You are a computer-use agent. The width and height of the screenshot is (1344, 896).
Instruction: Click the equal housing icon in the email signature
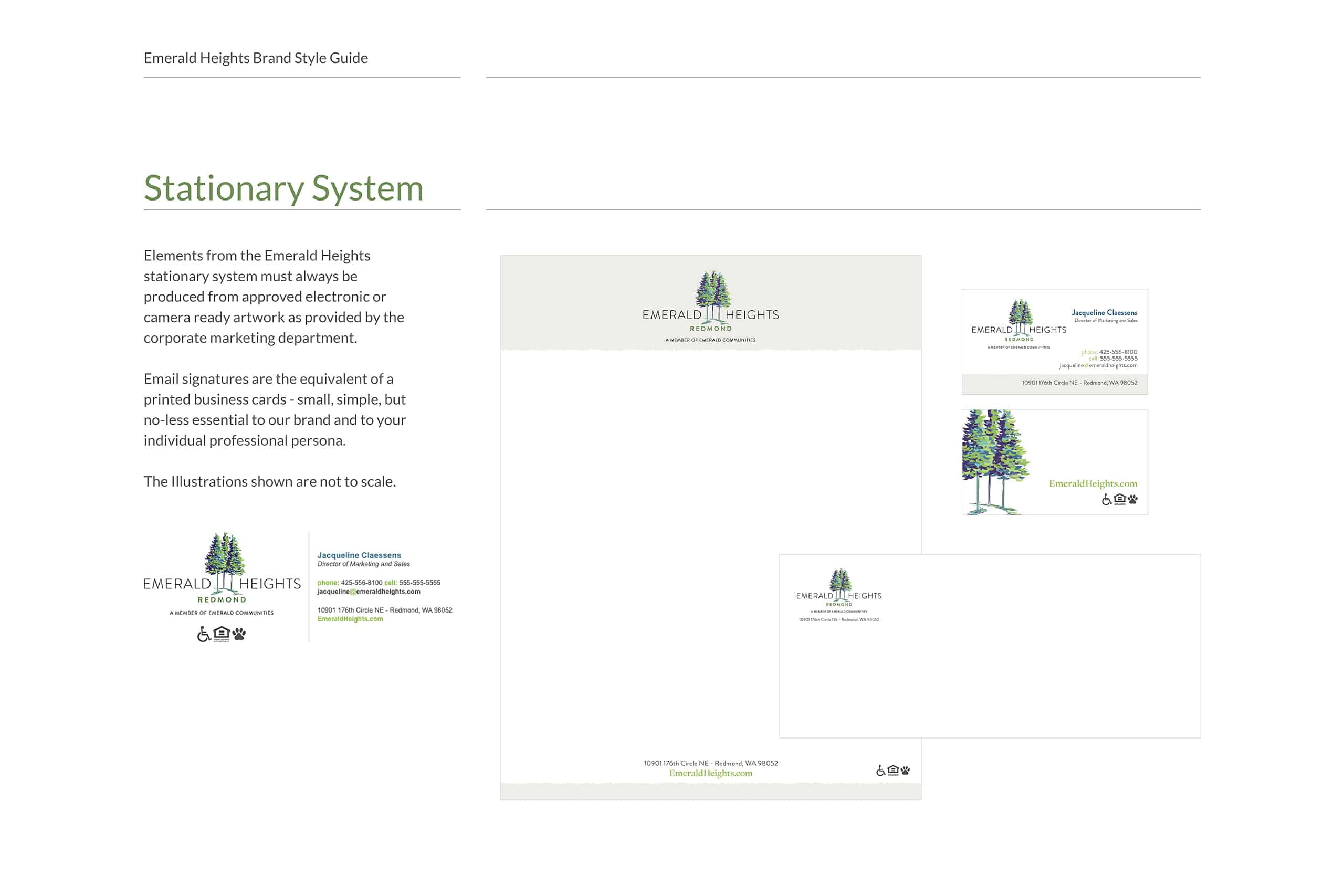[x=222, y=634]
